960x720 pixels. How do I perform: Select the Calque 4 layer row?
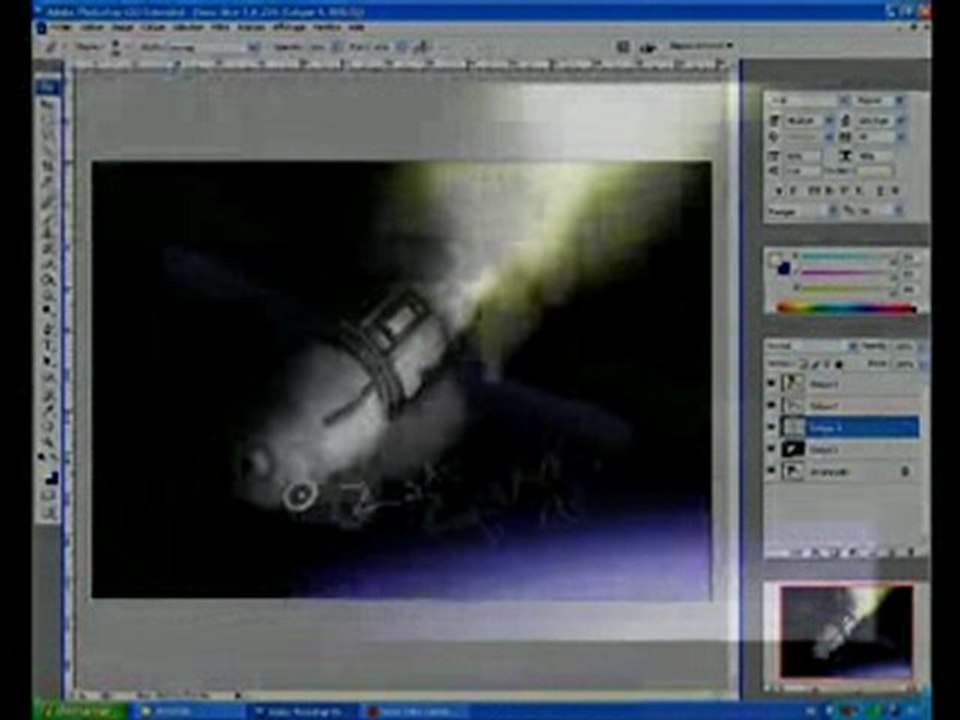coord(849,427)
